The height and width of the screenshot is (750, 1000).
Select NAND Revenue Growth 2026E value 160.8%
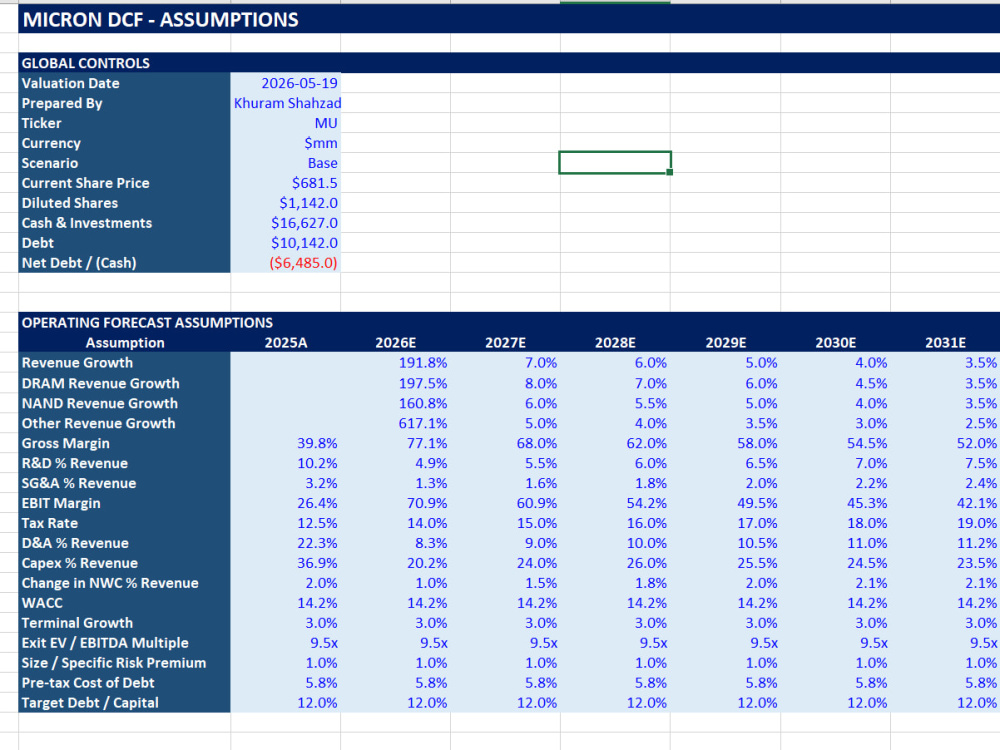423,403
